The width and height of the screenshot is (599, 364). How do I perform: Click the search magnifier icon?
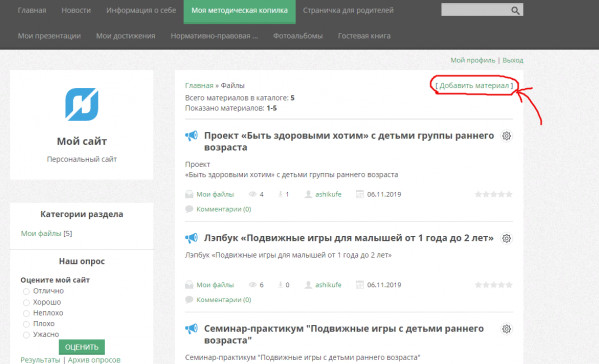pos(515,10)
